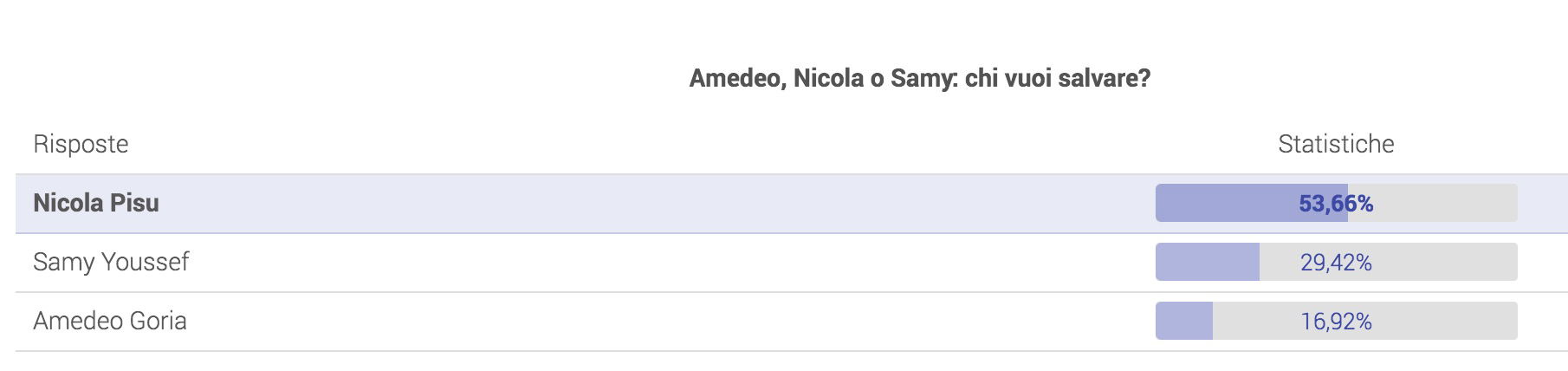Click the Samy Youssef name text
This screenshot has height=371, width=1568.
[111, 263]
